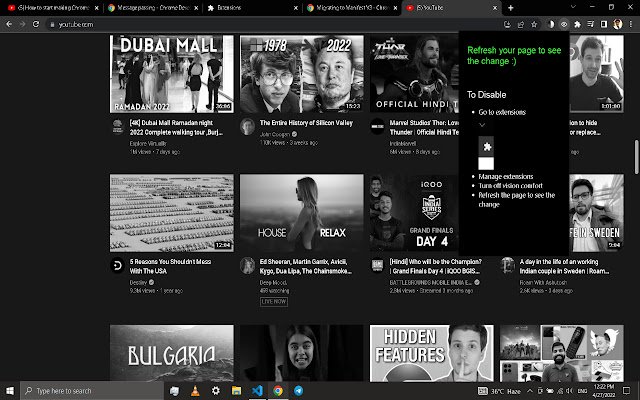Click the Turn off vision comfort text
The height and width of the screenshot is (400, 640).
511,186
